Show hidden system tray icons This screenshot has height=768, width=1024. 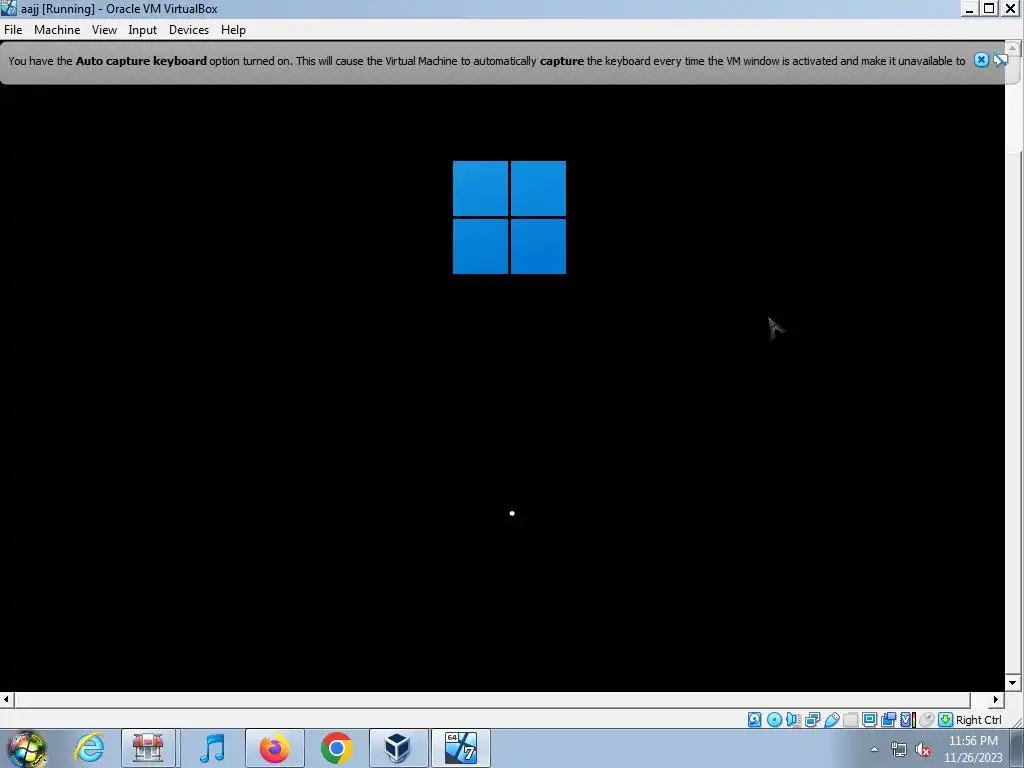(x=874, y=749)
